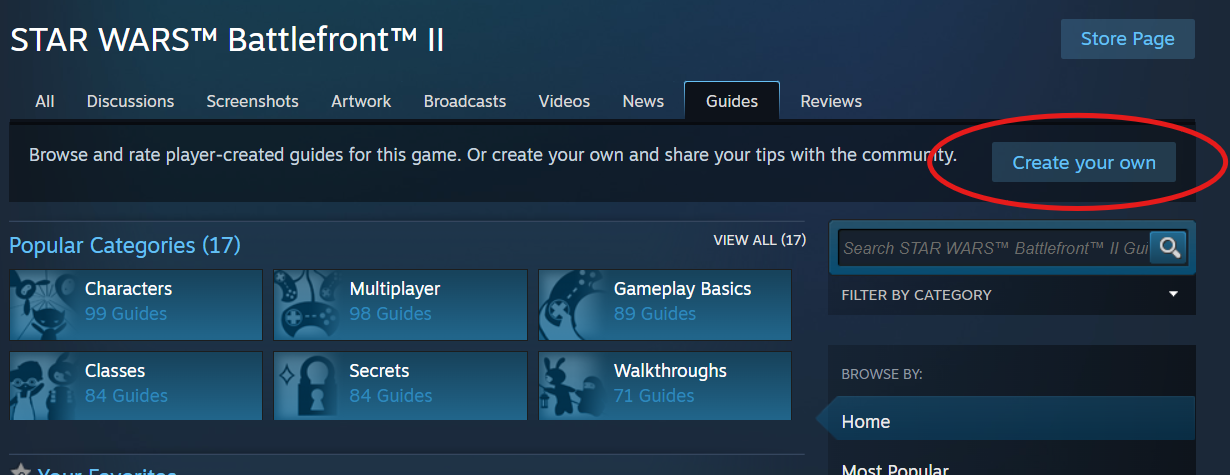Open the Videos tab
Image resolution: width=1230 pixels, height=475 pixels.
click(564, 101)
